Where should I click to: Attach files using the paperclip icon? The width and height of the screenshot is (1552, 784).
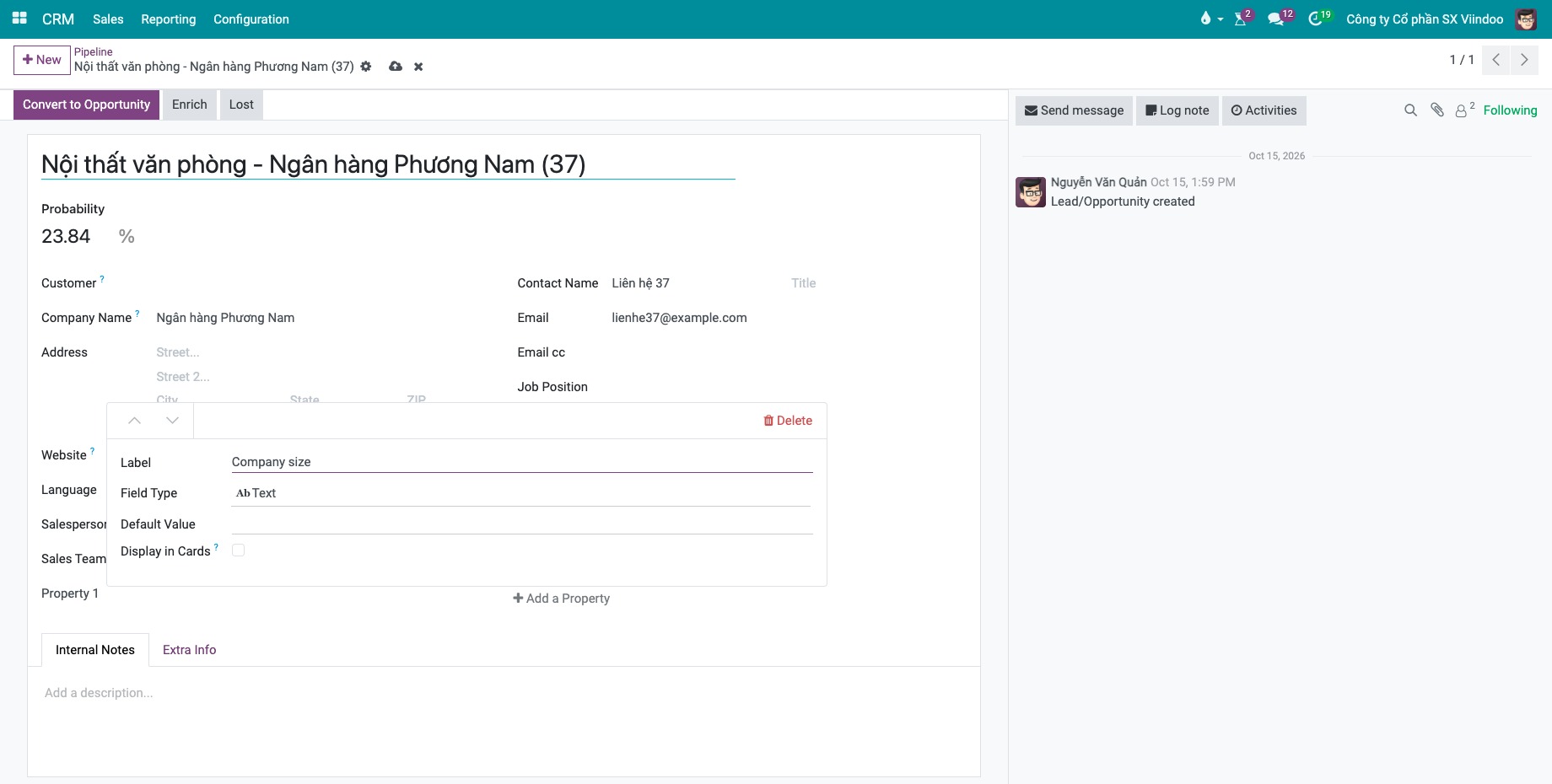[1437, 110]
